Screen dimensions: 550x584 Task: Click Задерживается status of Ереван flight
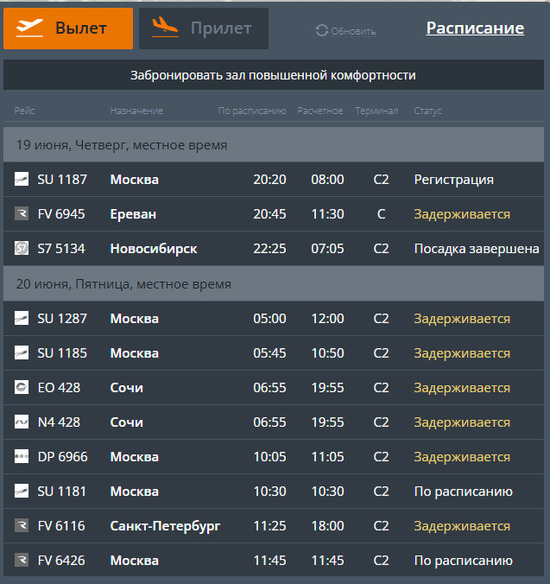click(x=462, y=214)
